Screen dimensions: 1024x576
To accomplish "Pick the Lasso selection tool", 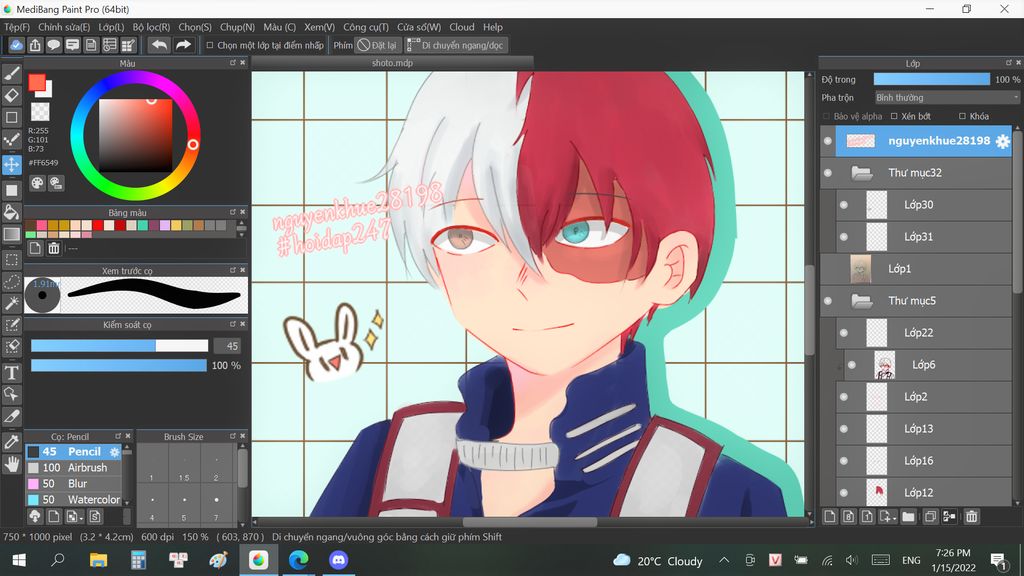I will [x=12, y=281].
